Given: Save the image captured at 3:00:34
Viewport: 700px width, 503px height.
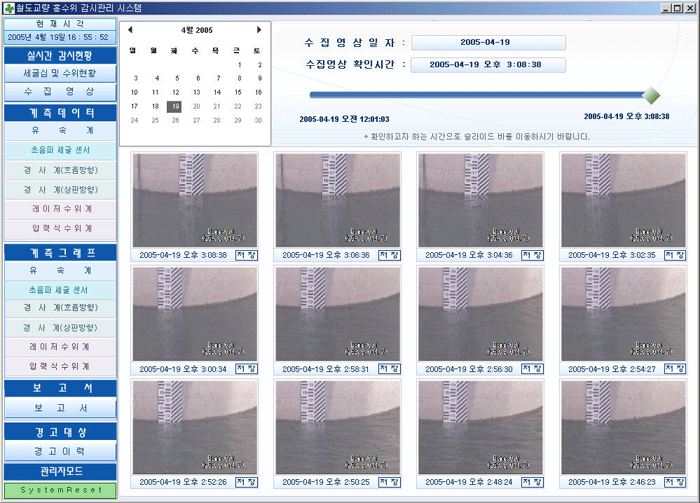Looking at the screenshot, I should [247, 369].
